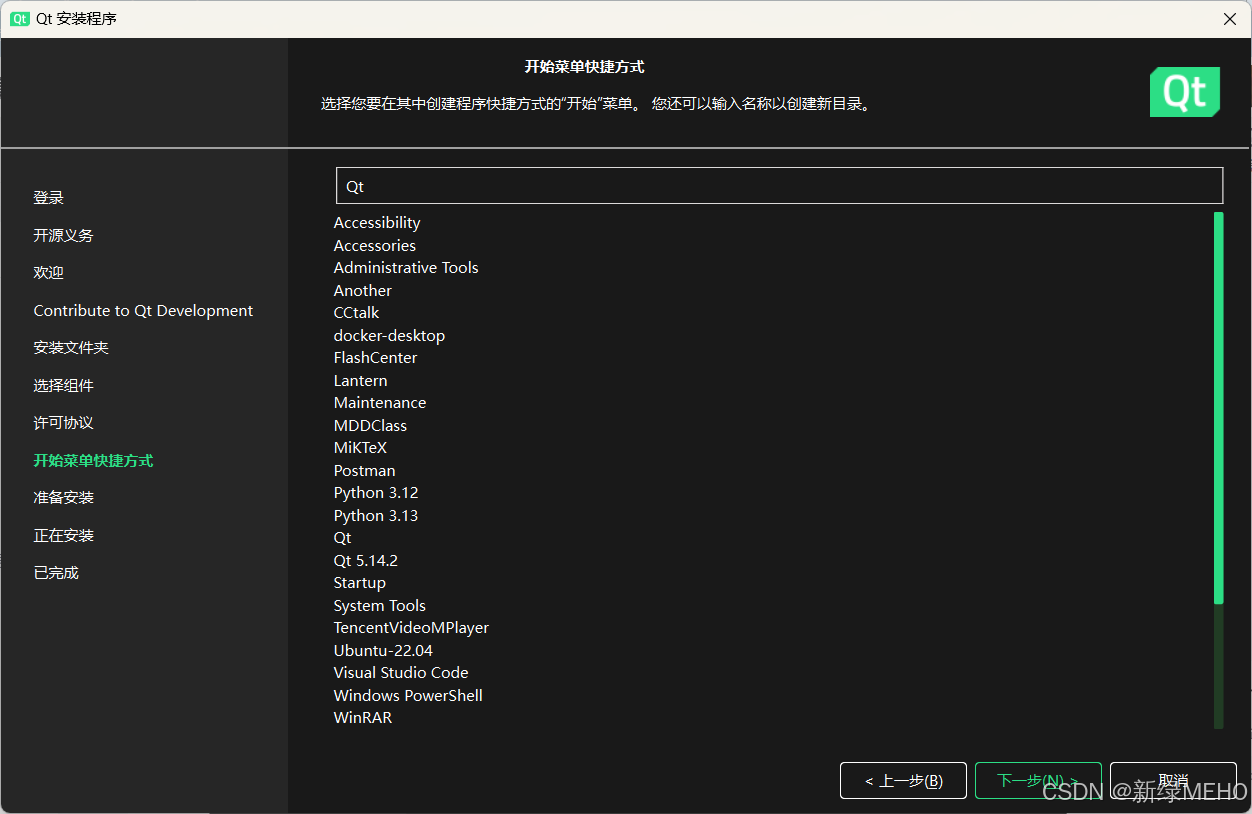The image size is (1252, 814).
Task: Click the 登录 step in the sidebar
Action: [48, 198]
